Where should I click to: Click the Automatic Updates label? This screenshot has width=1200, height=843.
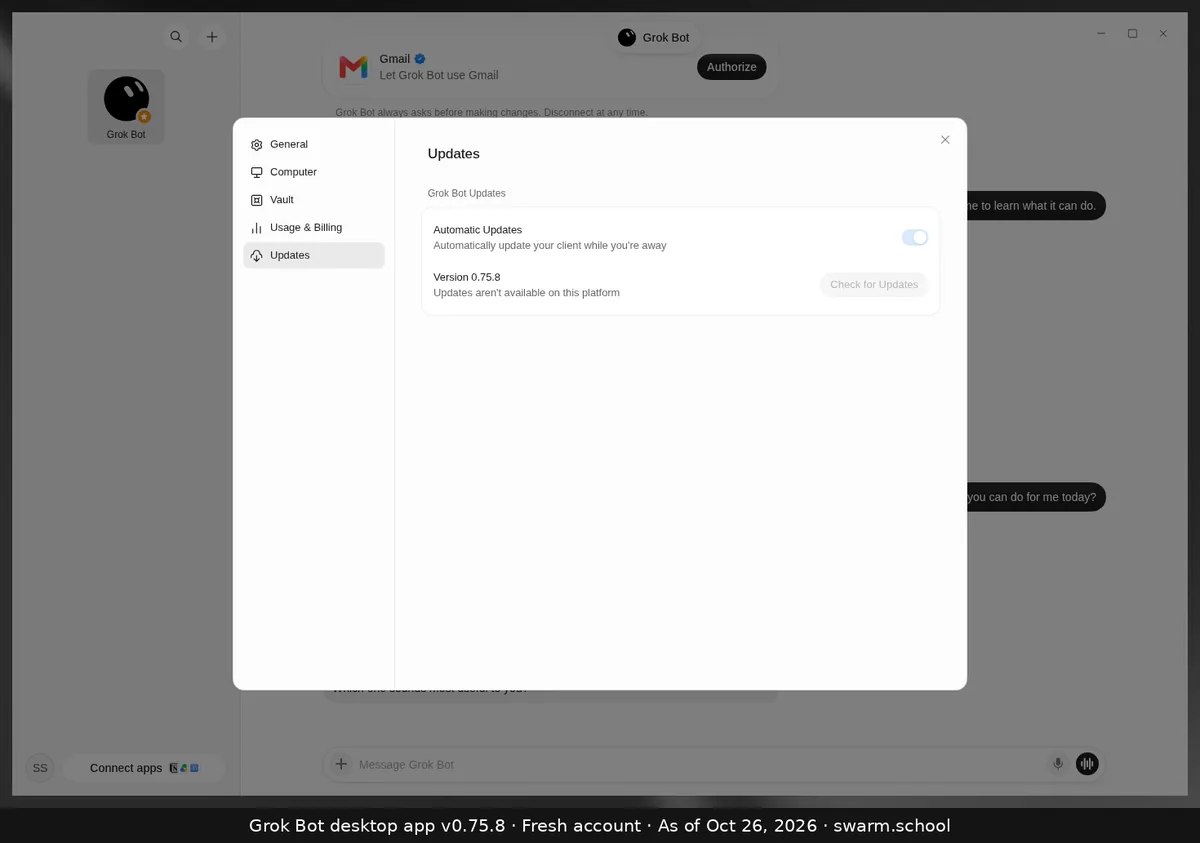pyautogui.click(x=478, y=230)
